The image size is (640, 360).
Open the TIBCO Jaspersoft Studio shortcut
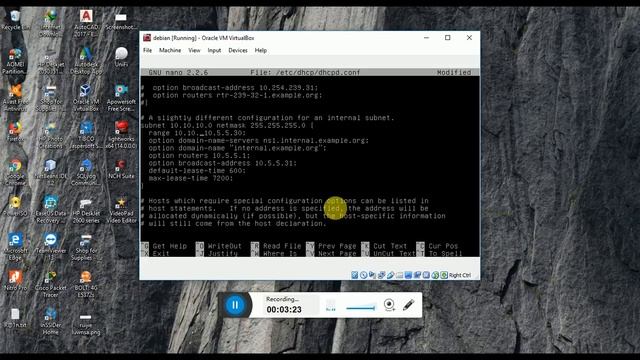point(86,136)
